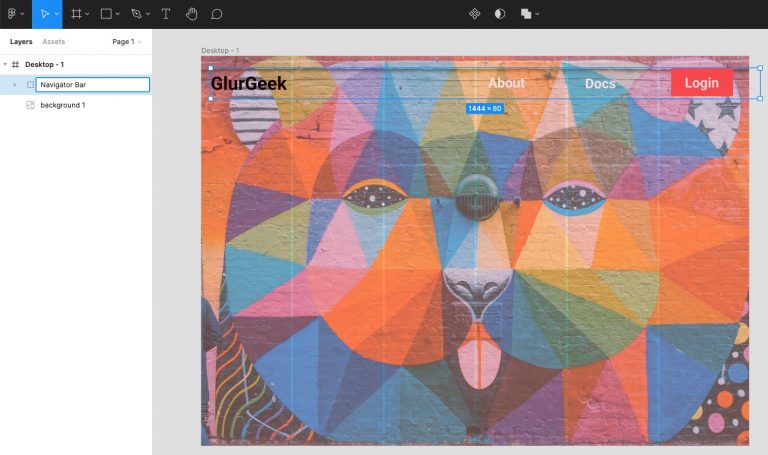The image size is (768, 455).
Task: Activate the Hand tool
Action: tap(191, 14)
